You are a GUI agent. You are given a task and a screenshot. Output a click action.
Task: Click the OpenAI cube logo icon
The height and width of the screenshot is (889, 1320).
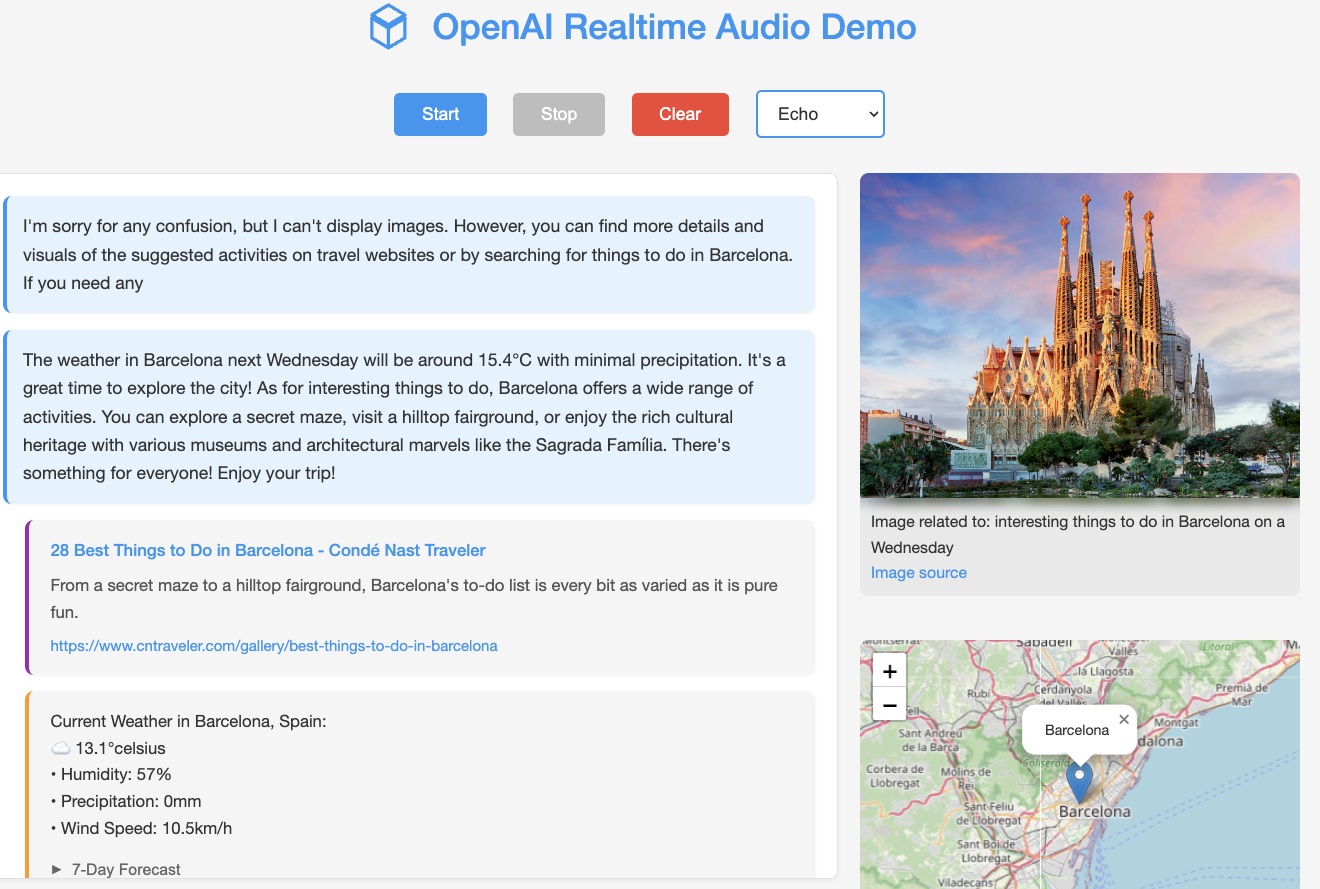pyautogui.click(x=388, y=27)
